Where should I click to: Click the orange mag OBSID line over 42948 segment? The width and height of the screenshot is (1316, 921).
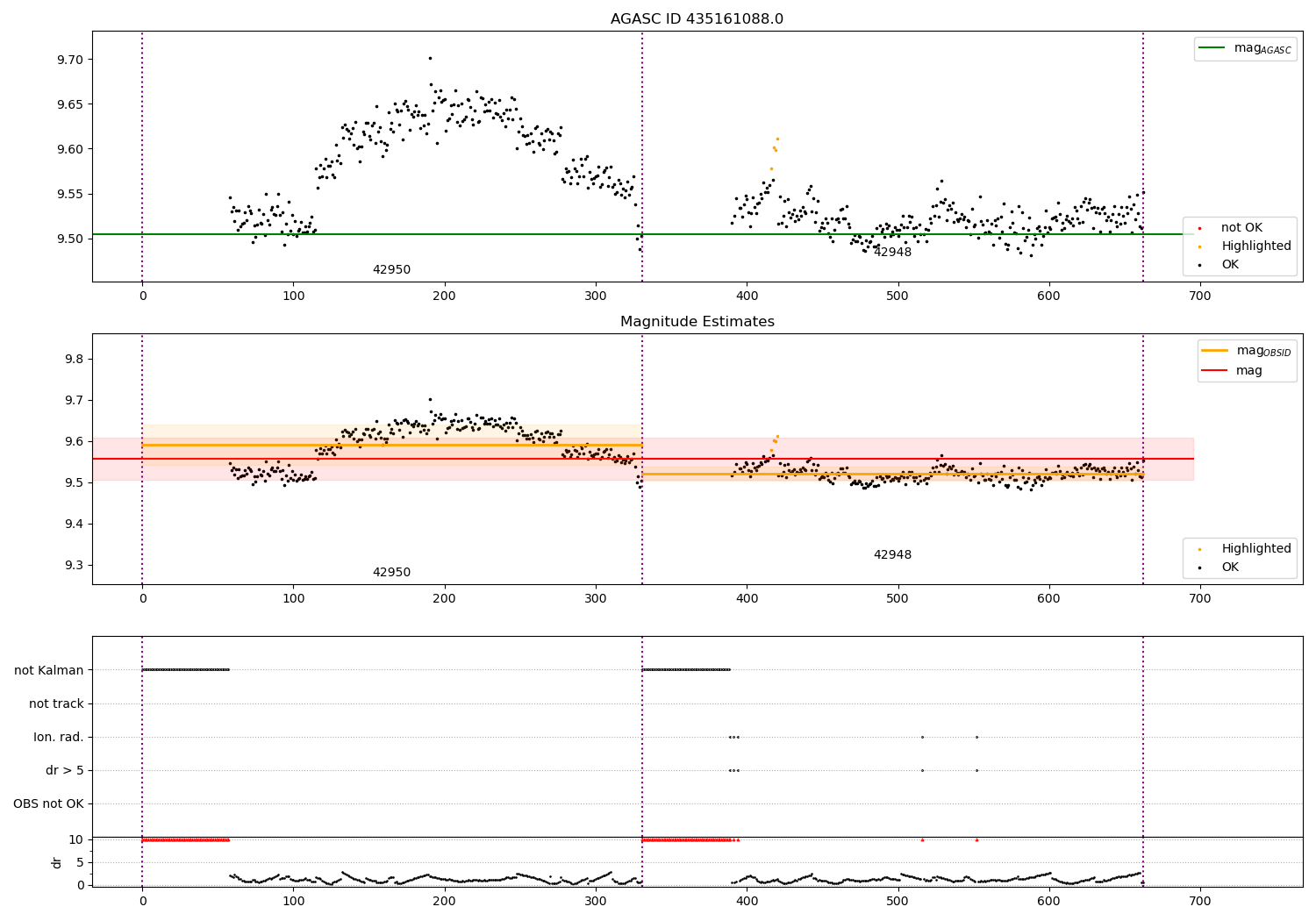[x=892, y=475]
